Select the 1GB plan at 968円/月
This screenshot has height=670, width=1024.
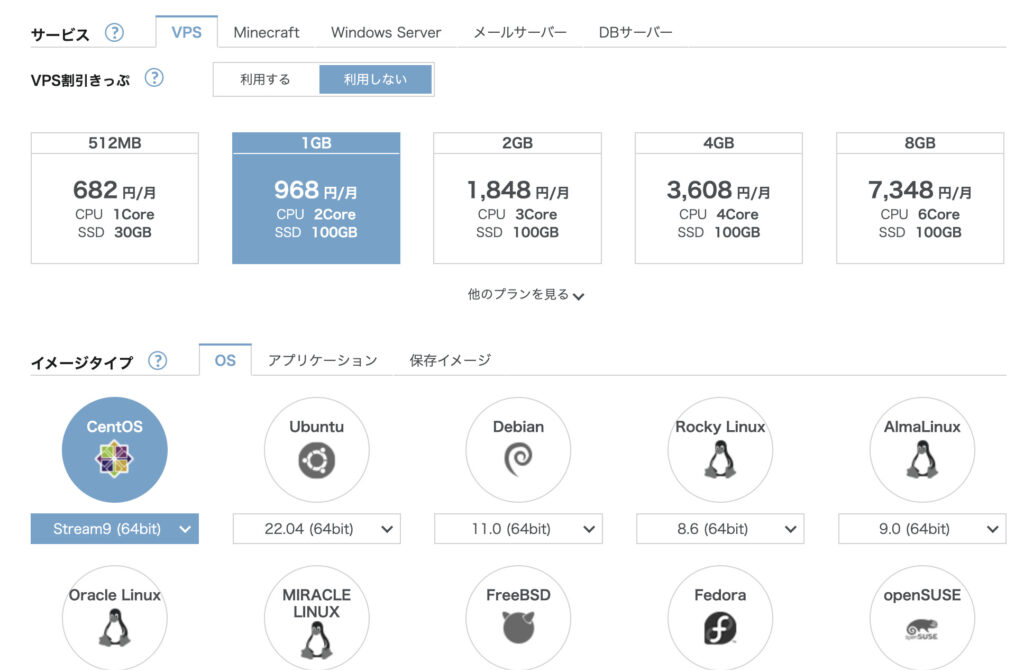click(316, 198)
